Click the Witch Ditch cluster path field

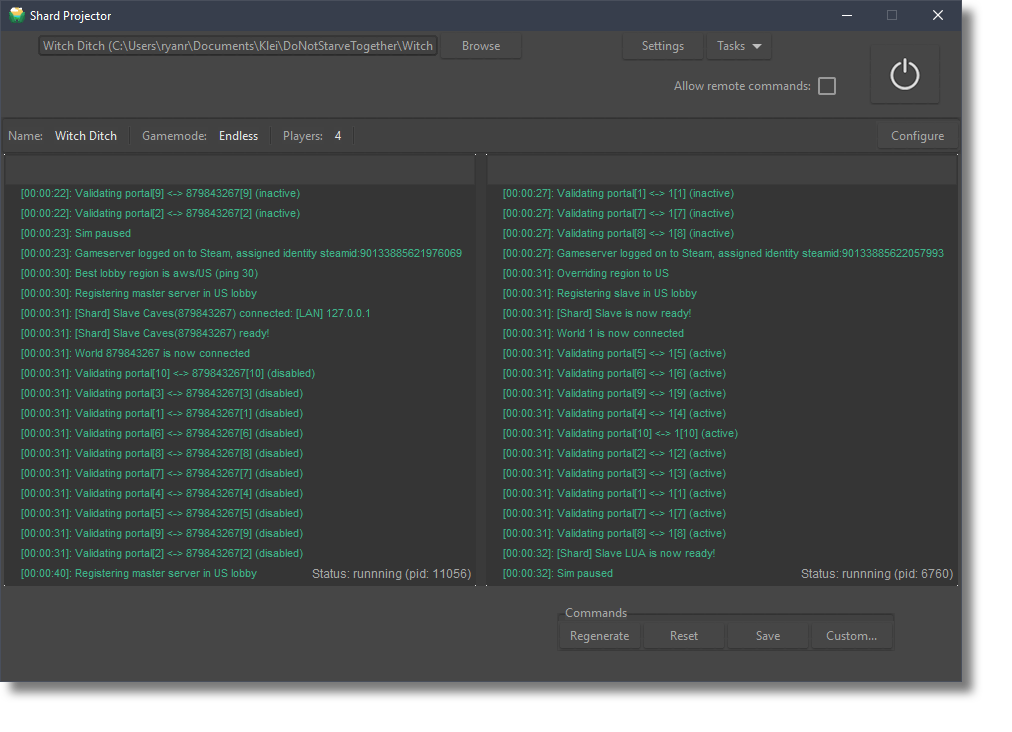pos(238,46)
